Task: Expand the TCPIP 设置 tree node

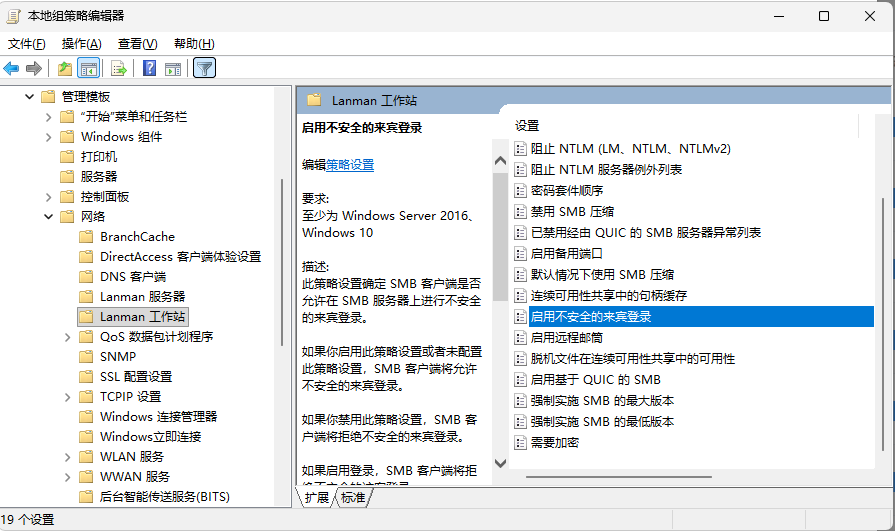Action: [x=68, y=397]
